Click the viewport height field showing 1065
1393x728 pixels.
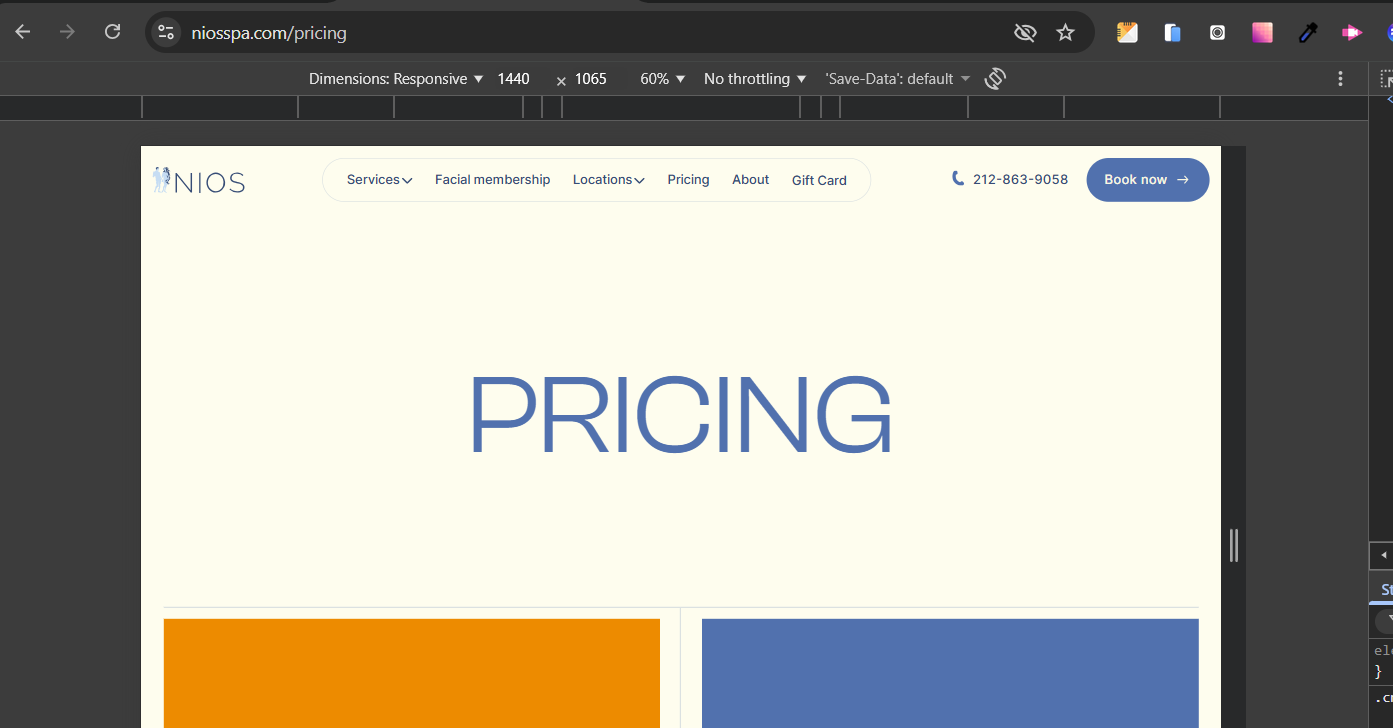point(591,78)
